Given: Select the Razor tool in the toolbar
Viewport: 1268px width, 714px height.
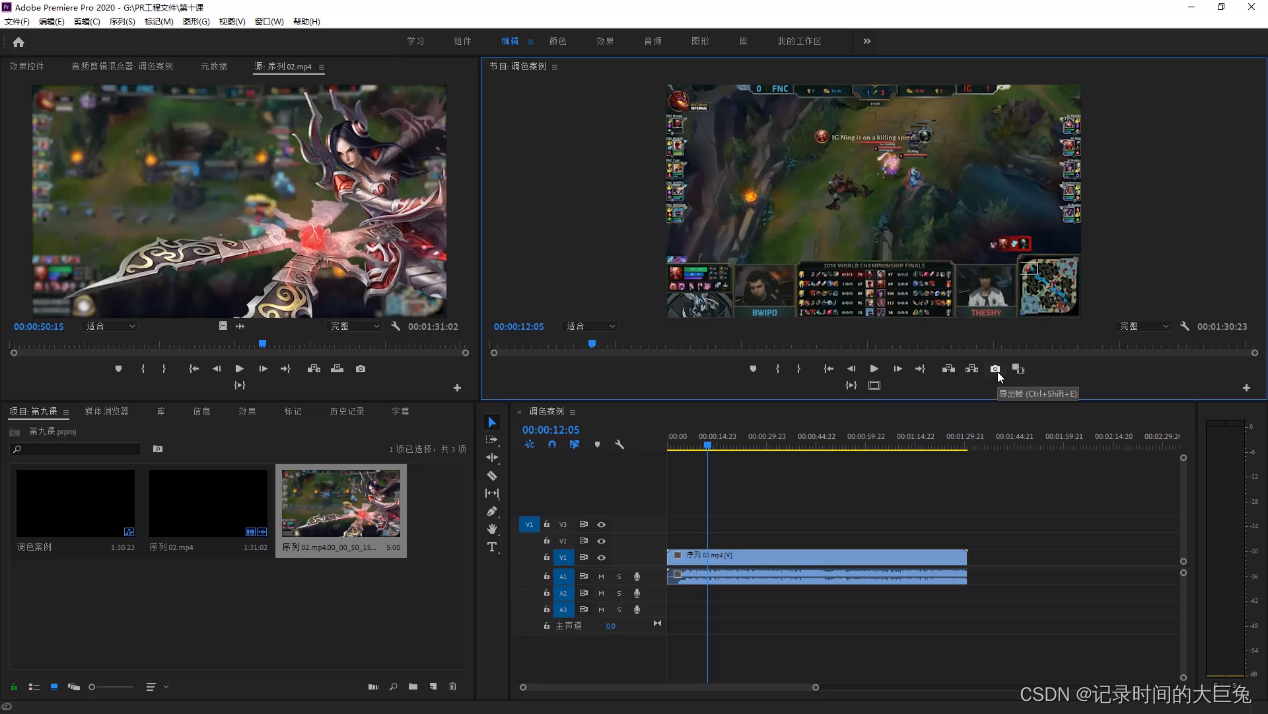Looking at the screenshot, I should (x=492, y=476).
